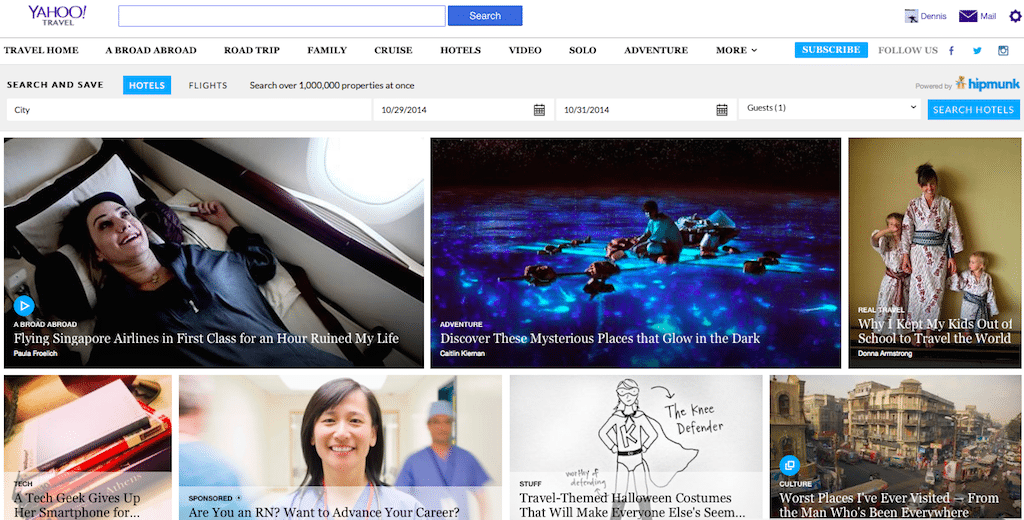Screen dimensions: 1024x520
Task: Click the hipmunk logo
Action: 987,84
